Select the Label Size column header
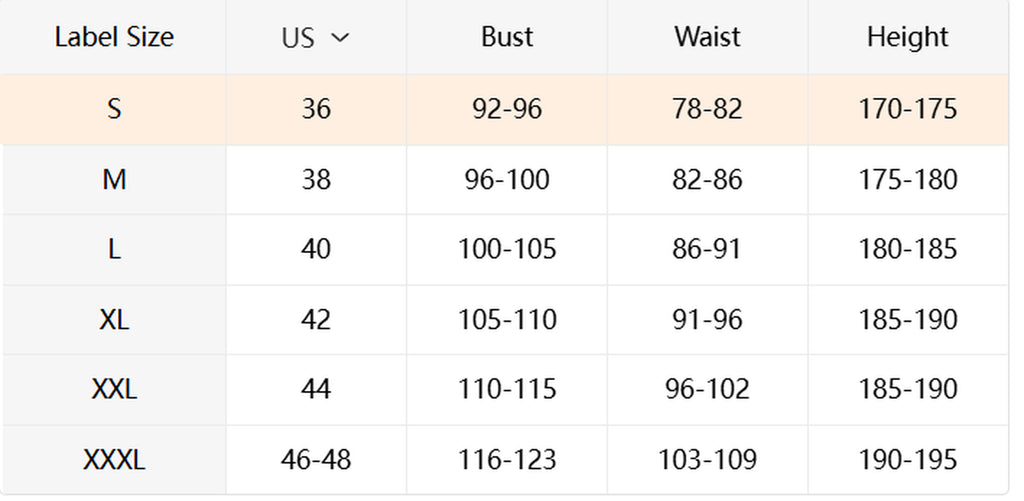Image resolution: width=1024 pixels, height=501 pixels. pos(114,37)
